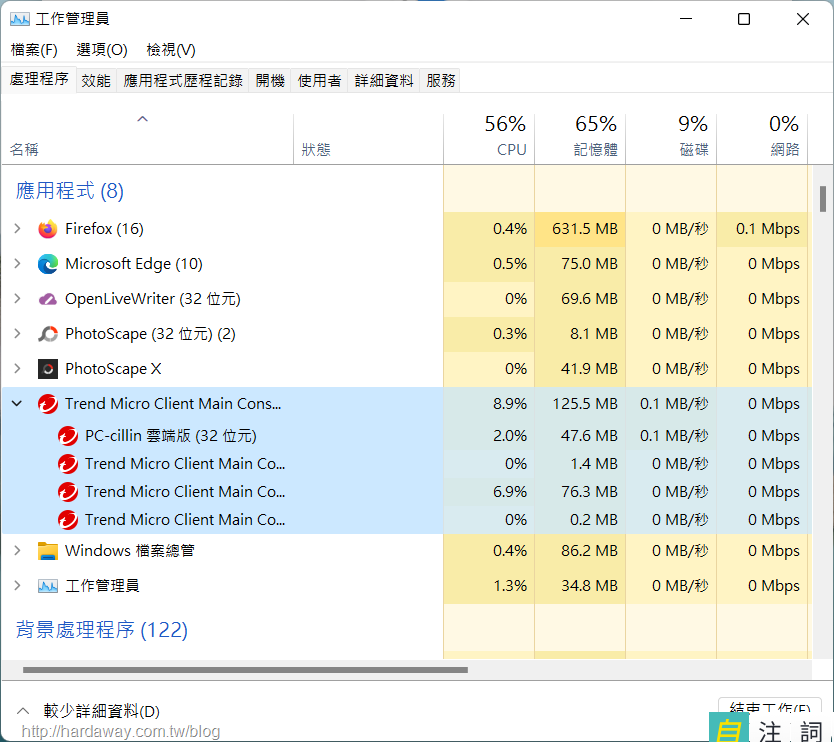The height and width of the screenshot is (742, 834).
Task: Click the Trend Micro icon in the 0.2 MB row
Action: (x=68, y=520)
